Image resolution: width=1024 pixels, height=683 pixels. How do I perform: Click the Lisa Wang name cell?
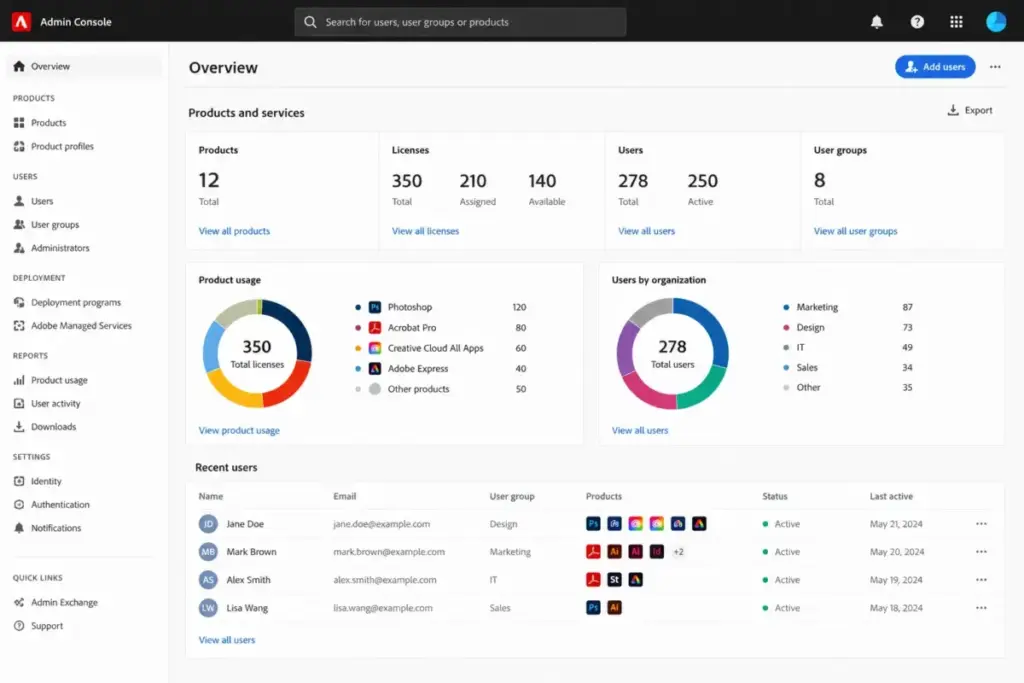click(247, 608)
